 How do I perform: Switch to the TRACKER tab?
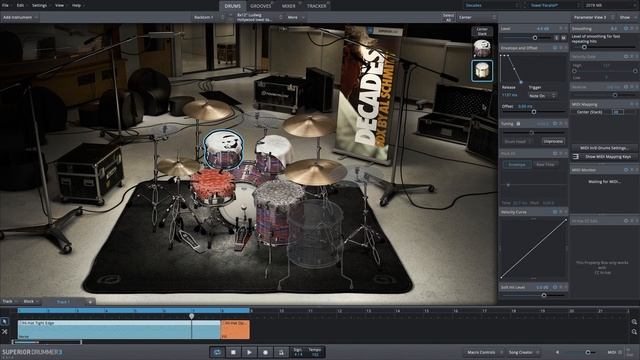click(x=317, y=6)
